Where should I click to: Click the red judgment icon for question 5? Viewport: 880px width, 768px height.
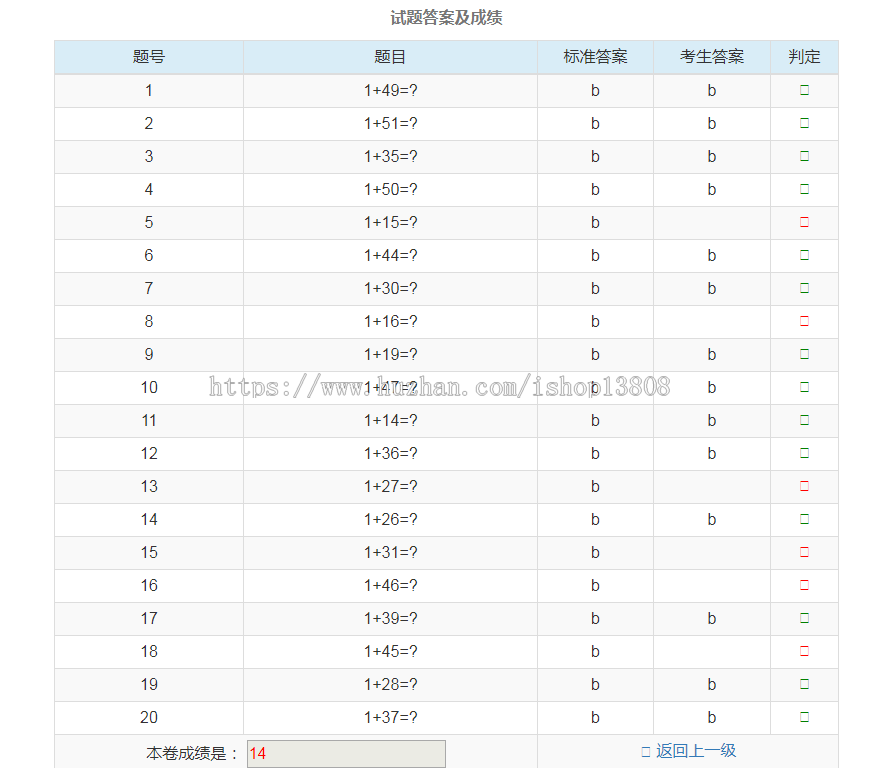[x=803, y=222]
